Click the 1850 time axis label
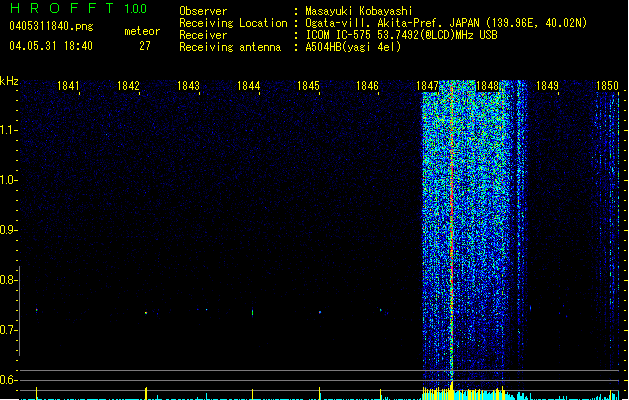This screenshot has height=400, width=629. 607,85
